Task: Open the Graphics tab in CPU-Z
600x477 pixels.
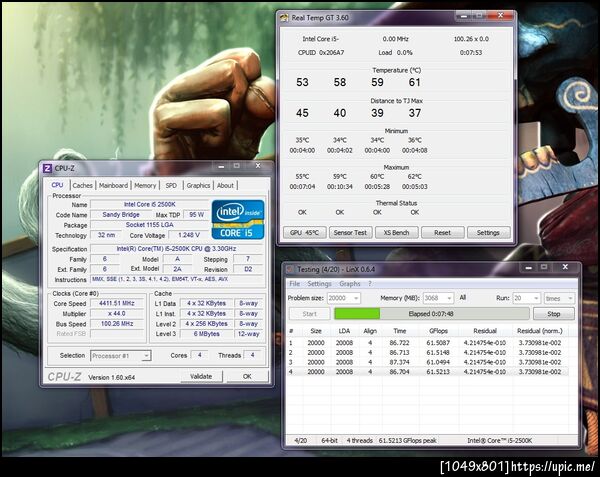Action: (198, 186)
